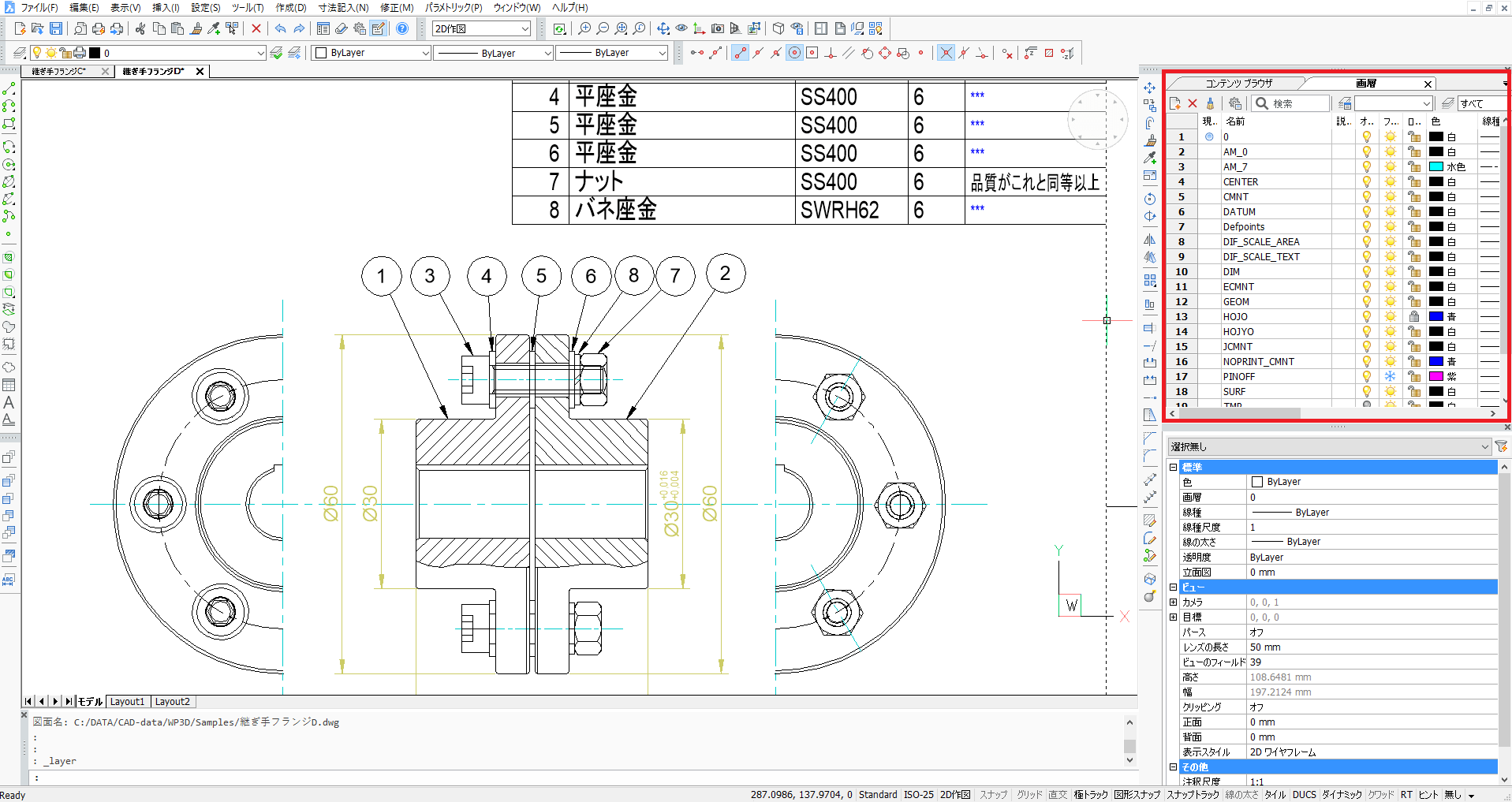Image resolution: width=1512 pixels, height=802 pixels.
Task: Click the Undo arrow icon
Action: (280, 28)
